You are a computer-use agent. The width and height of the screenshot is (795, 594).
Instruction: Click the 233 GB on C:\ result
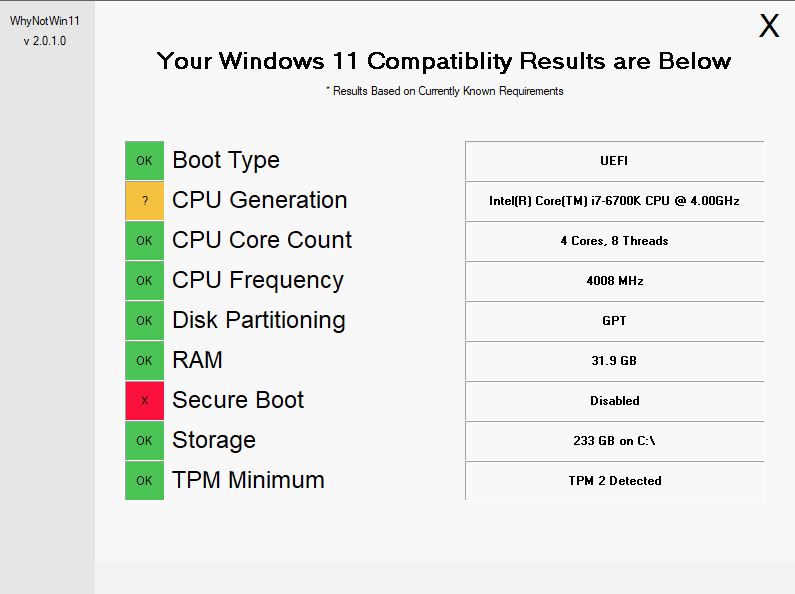tap(614, 441)
